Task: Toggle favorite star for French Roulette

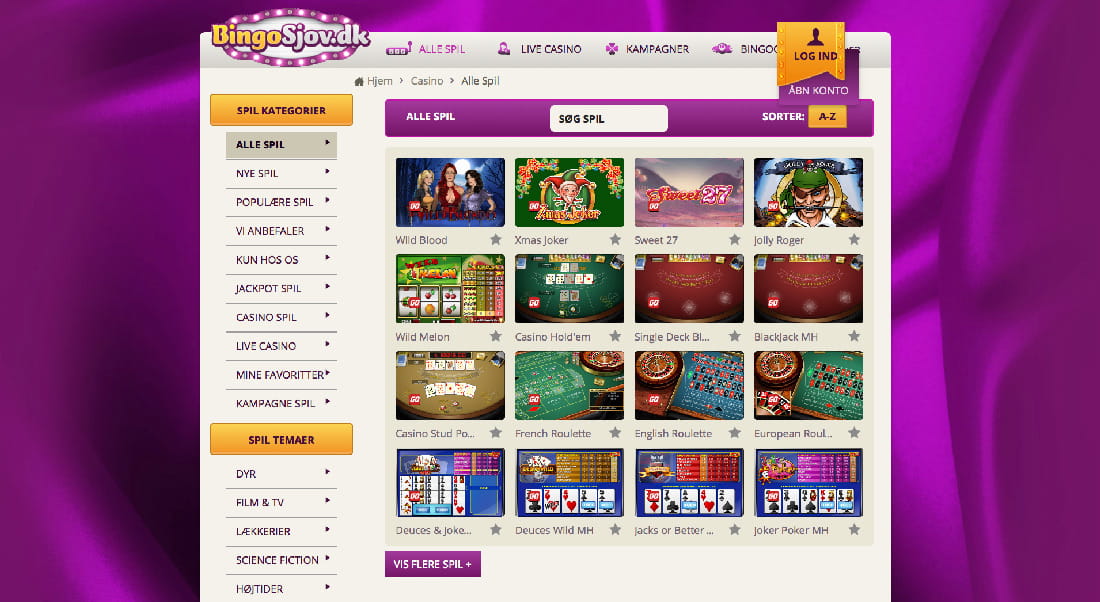Action: click(615, 433)
